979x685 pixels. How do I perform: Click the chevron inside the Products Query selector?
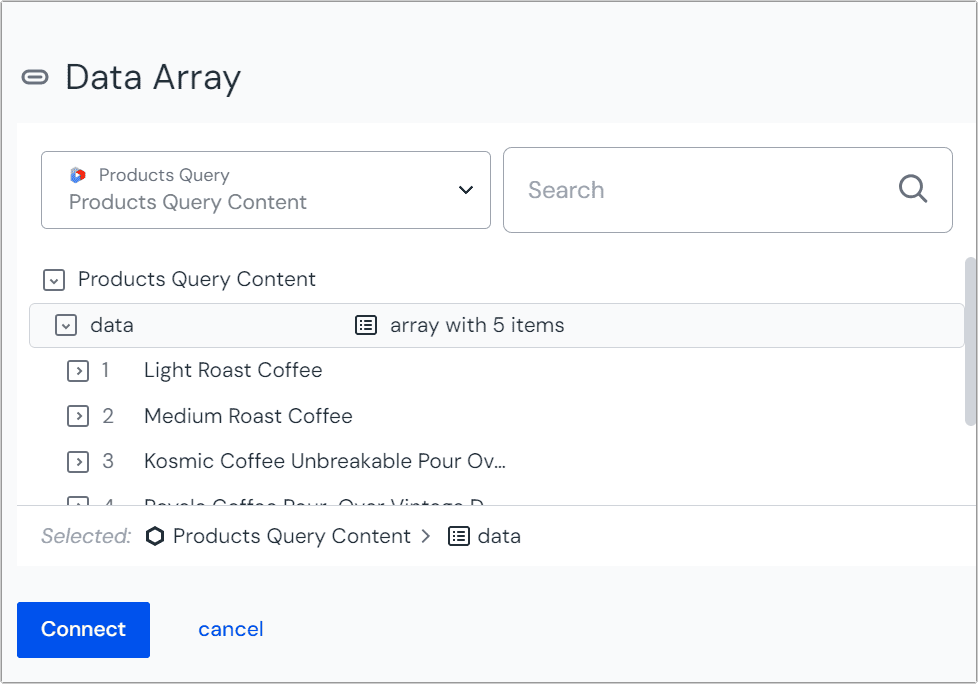point(465,189)
